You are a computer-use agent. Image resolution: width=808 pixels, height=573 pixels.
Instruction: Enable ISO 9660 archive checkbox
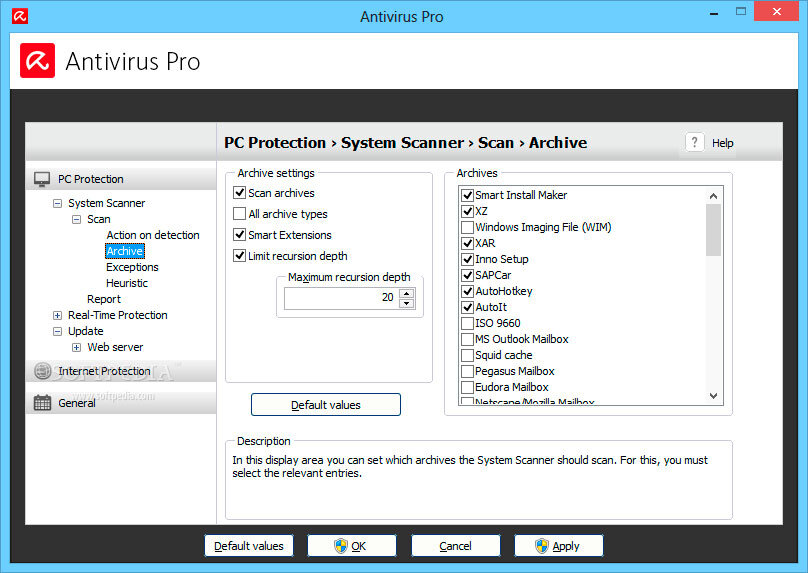click(x=467, y=323)
